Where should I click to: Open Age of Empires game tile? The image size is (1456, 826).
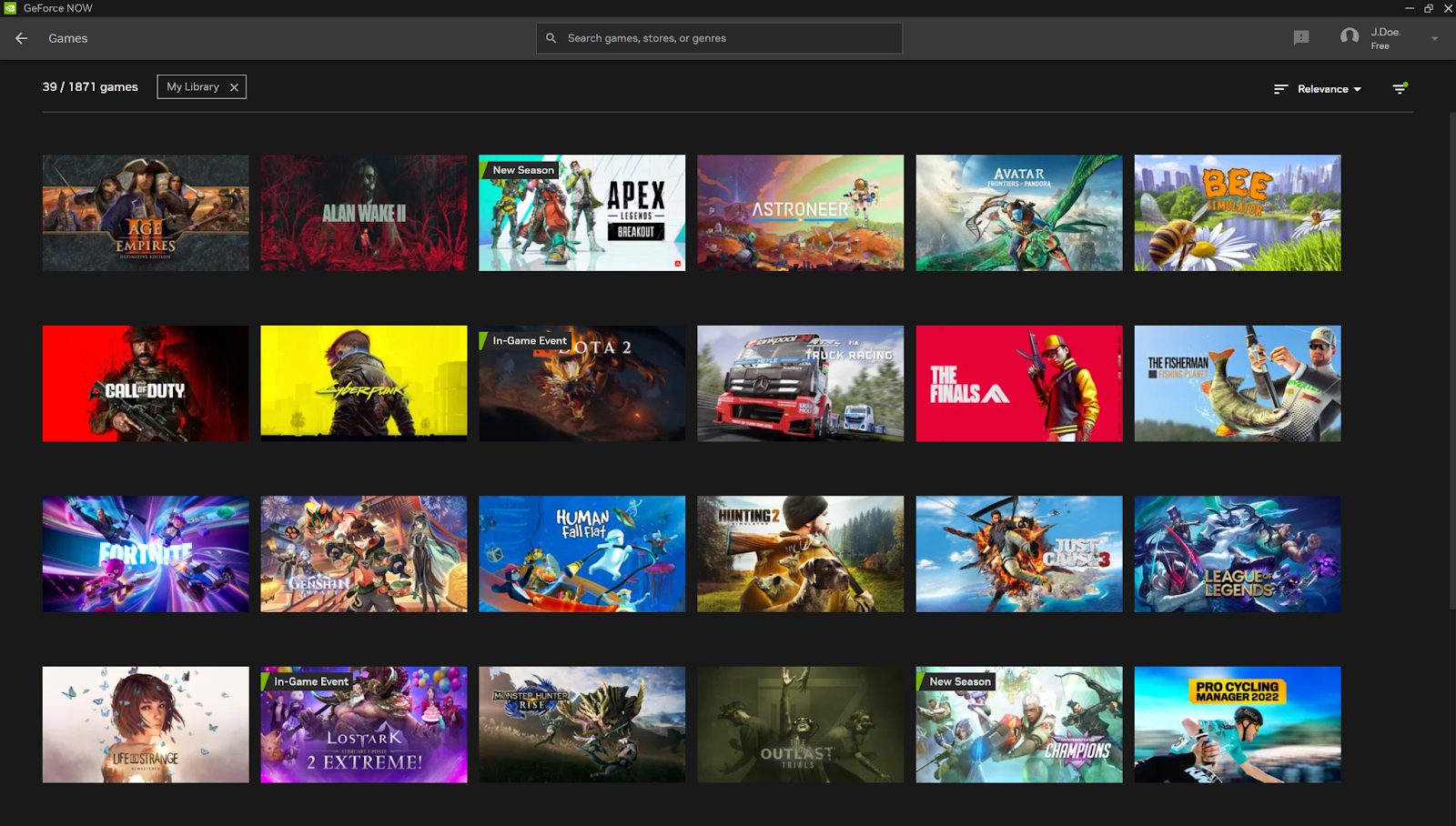point(146,213)
